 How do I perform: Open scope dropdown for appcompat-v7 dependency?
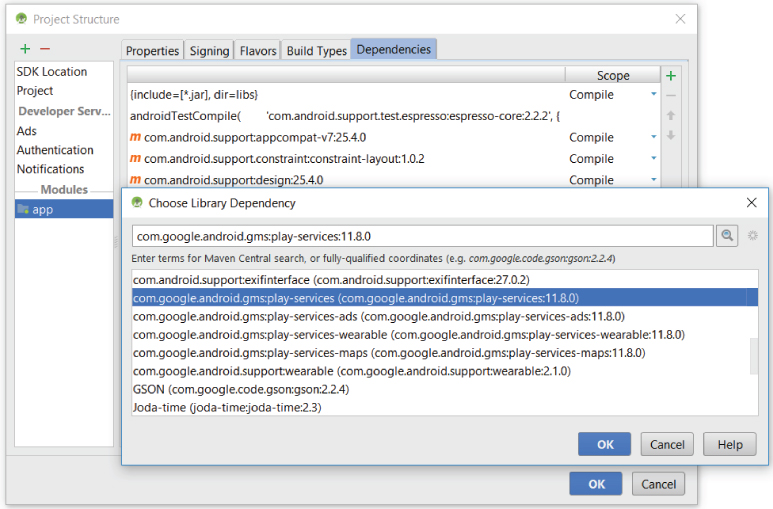654,138
